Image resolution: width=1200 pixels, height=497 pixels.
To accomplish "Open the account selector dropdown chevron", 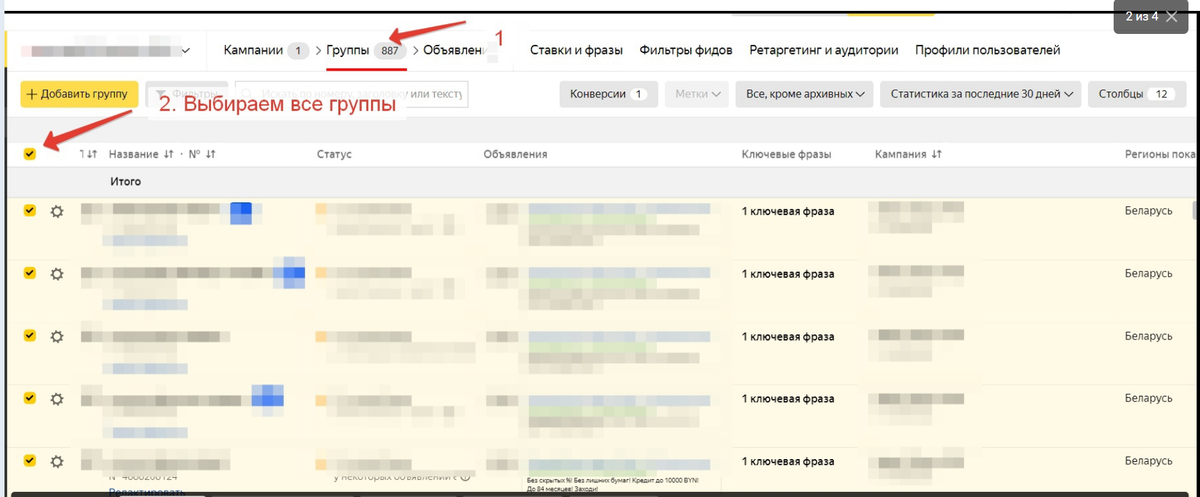I will [186, 50].
